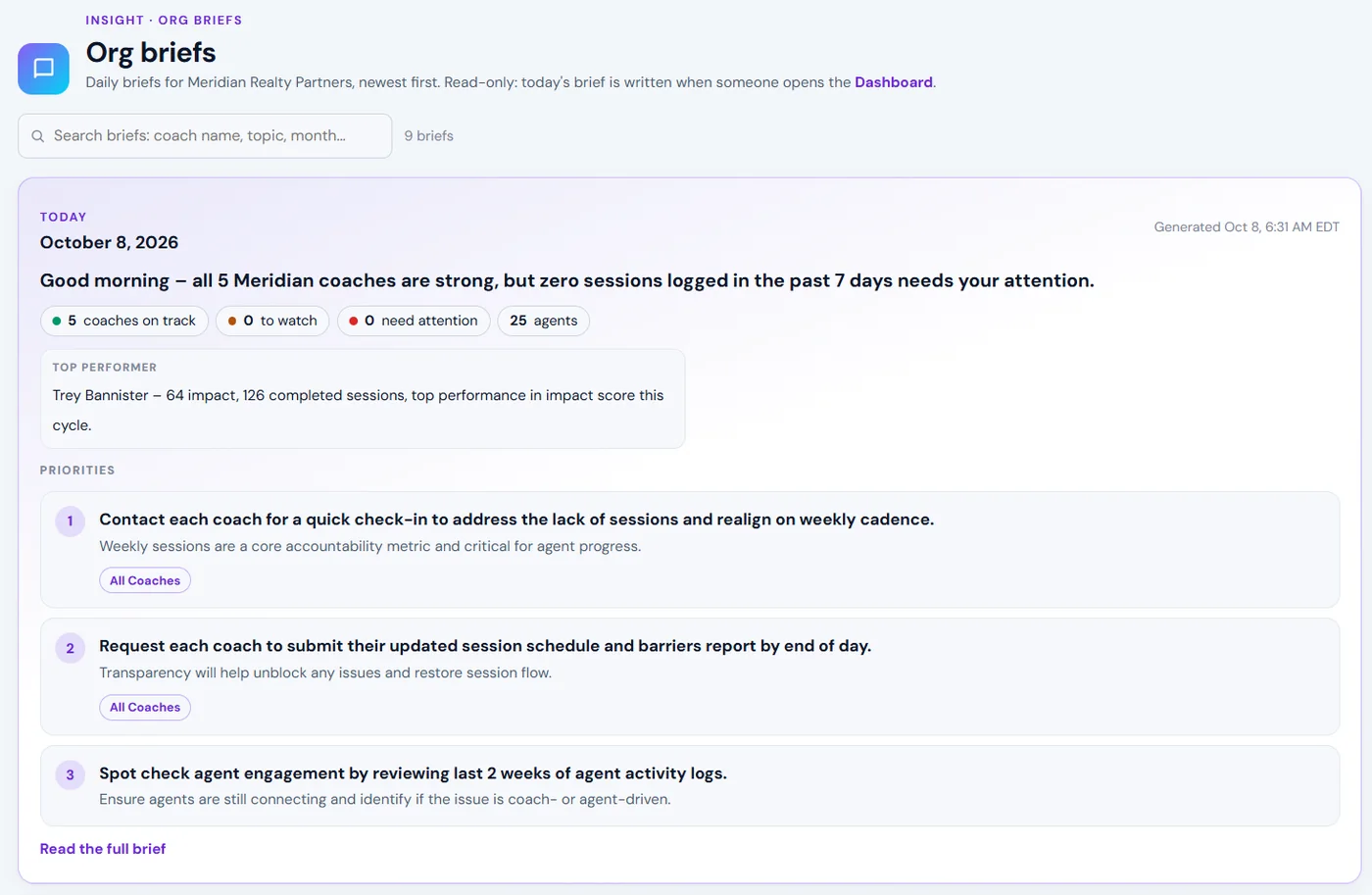Click the priority 3 number badge

tap(70, 774)
